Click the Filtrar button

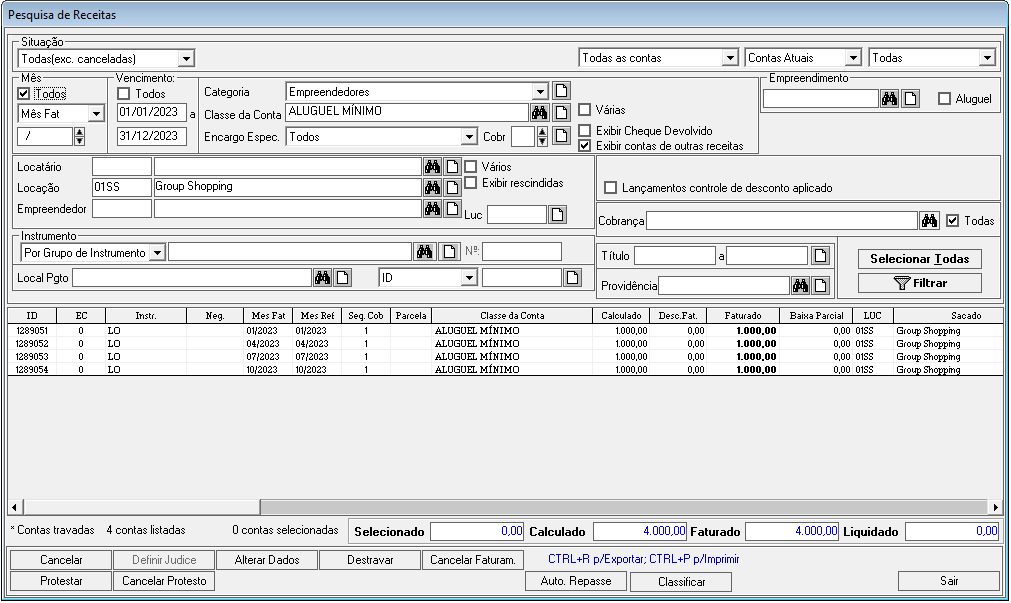[919, 284]
